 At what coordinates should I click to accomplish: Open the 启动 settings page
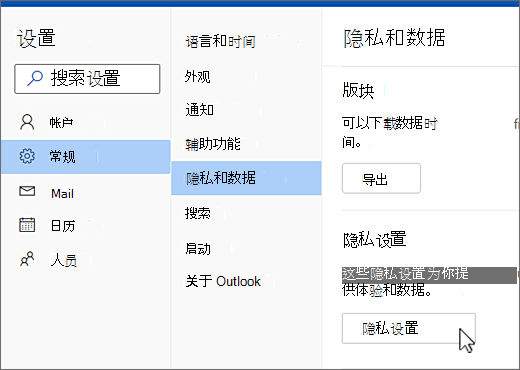246,249
